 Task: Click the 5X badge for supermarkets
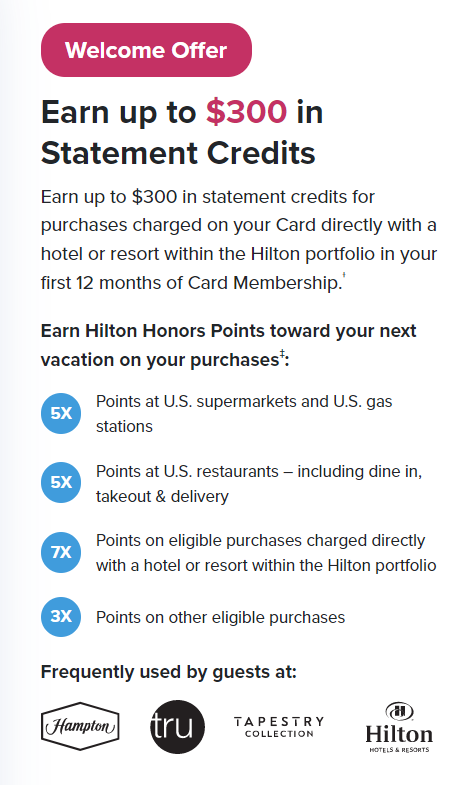(61, 414)
